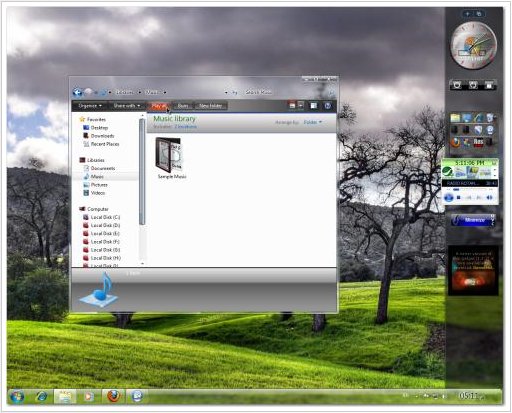Click the blue music note details icon
Image resolution: width=512 pixels, height=413 pixels.
coord(100,290)
